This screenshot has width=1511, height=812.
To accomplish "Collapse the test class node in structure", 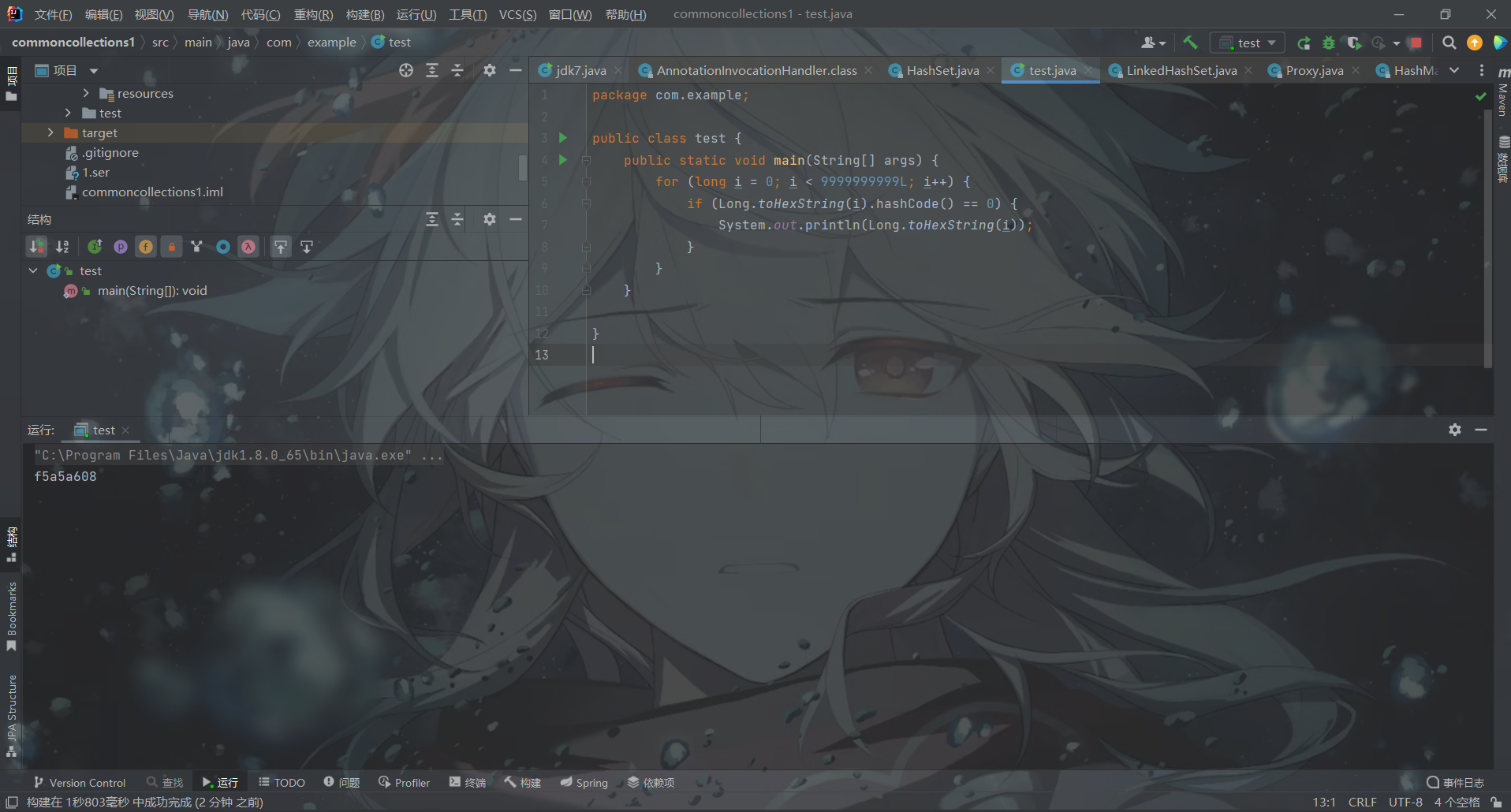I will click(33, 270).
